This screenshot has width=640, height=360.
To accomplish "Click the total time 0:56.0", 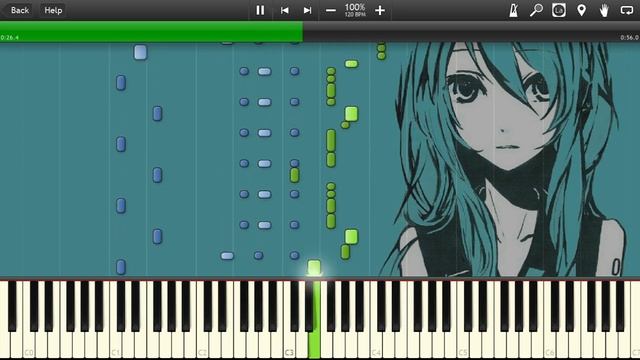I will click(x=629, y=38).
